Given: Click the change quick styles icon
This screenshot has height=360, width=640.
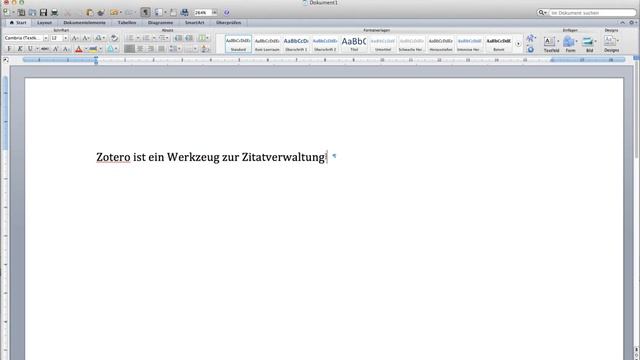Looking at the screenshot, I should pos(531,38).
